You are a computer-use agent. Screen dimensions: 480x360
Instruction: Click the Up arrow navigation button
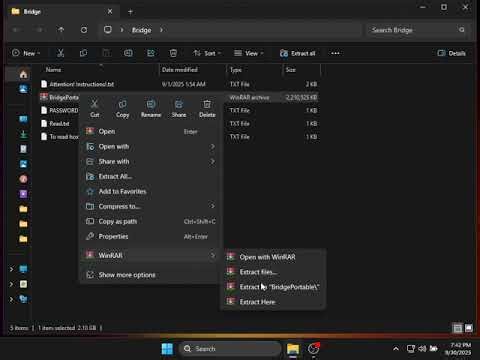[61, 30]
